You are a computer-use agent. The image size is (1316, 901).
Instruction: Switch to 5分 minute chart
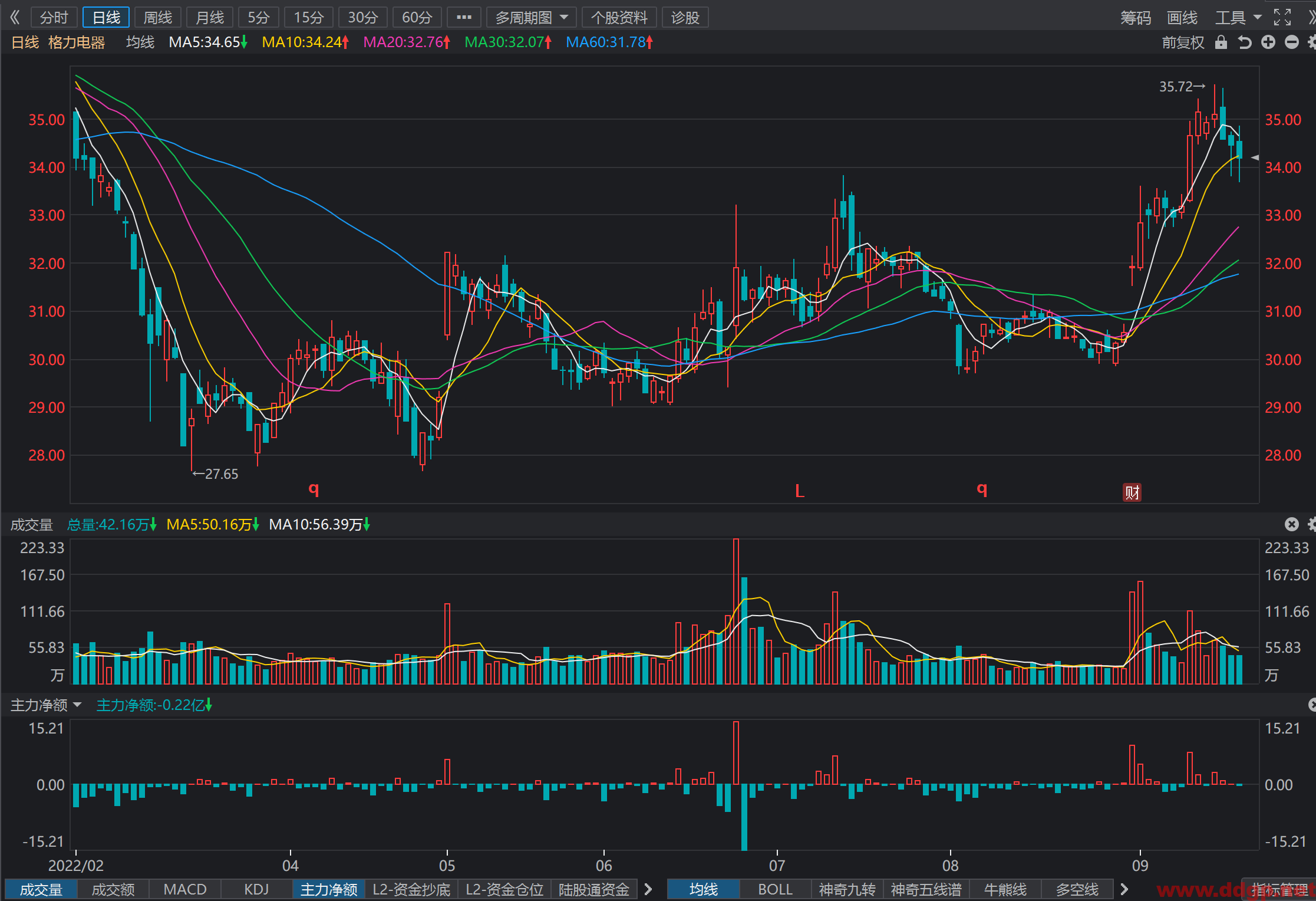[x=258, y=18]
